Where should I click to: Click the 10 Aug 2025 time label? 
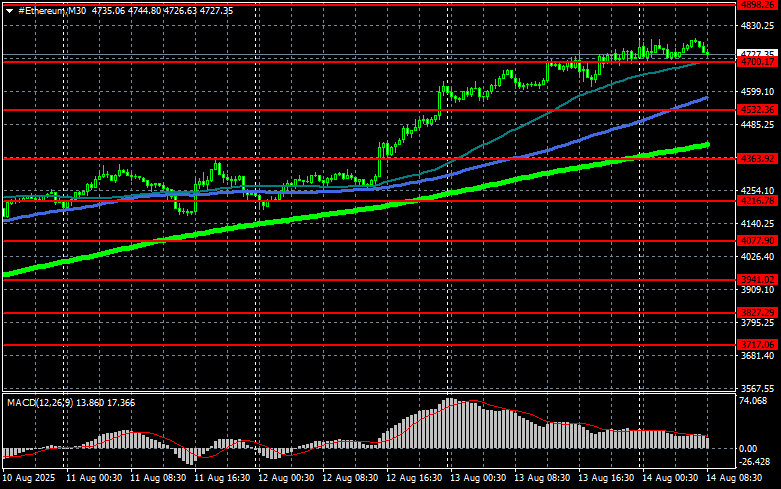tap(29, 478)
